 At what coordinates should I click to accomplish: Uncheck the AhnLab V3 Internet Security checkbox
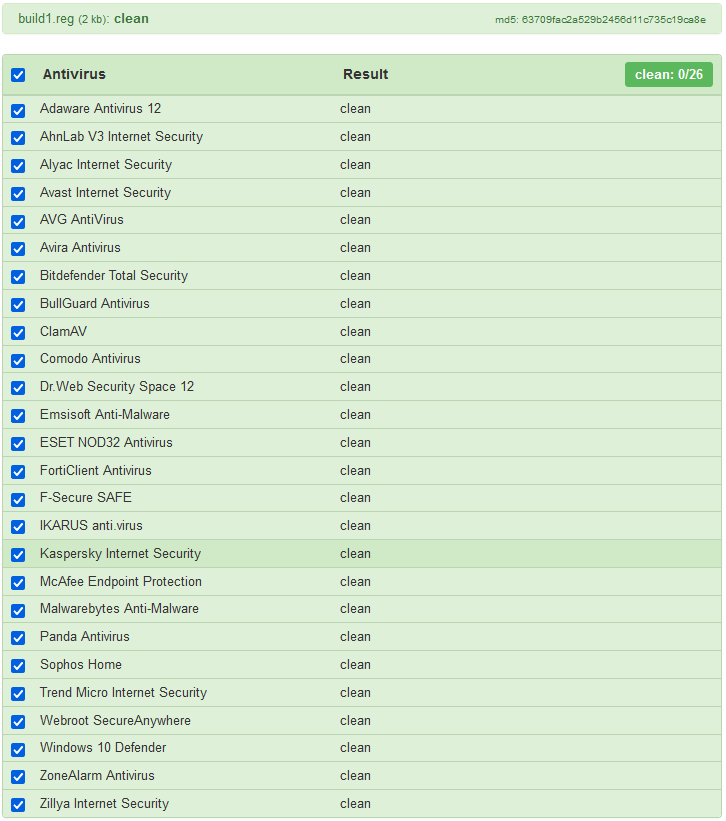pos(18,138)
